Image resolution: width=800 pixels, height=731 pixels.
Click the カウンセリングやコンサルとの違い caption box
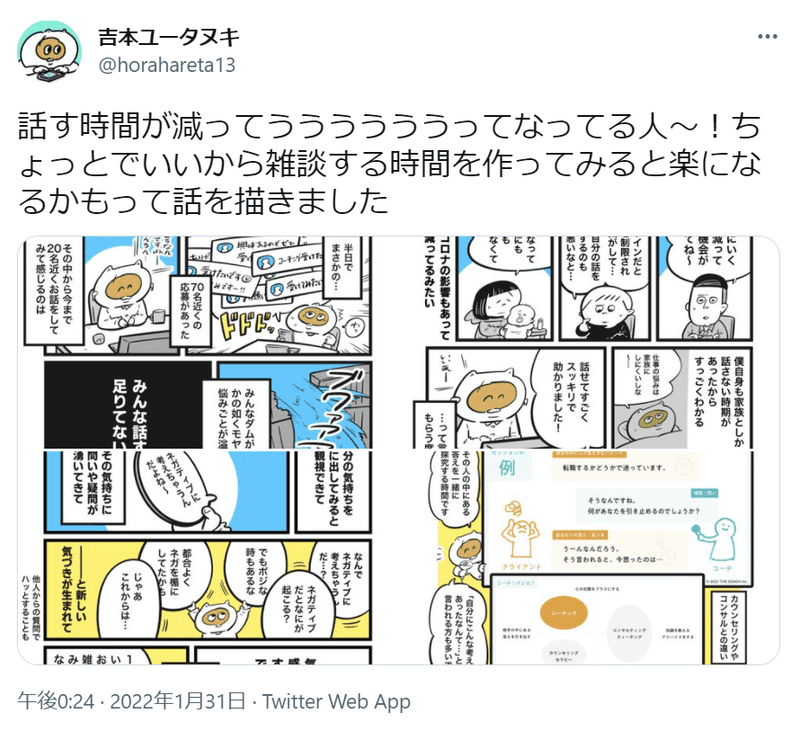pos(732,627)
